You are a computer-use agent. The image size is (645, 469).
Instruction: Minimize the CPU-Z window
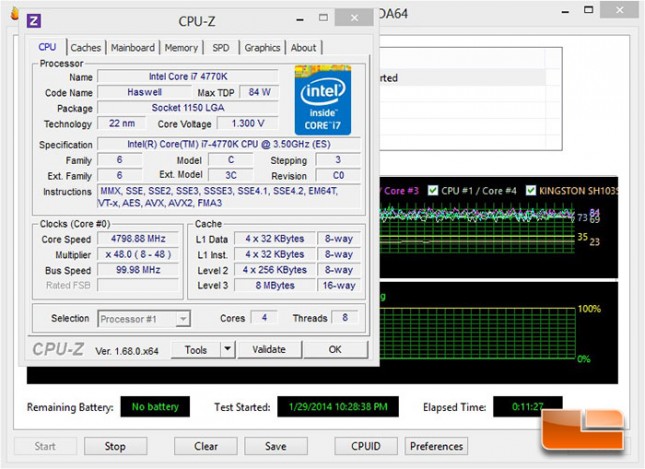(300, 19)
